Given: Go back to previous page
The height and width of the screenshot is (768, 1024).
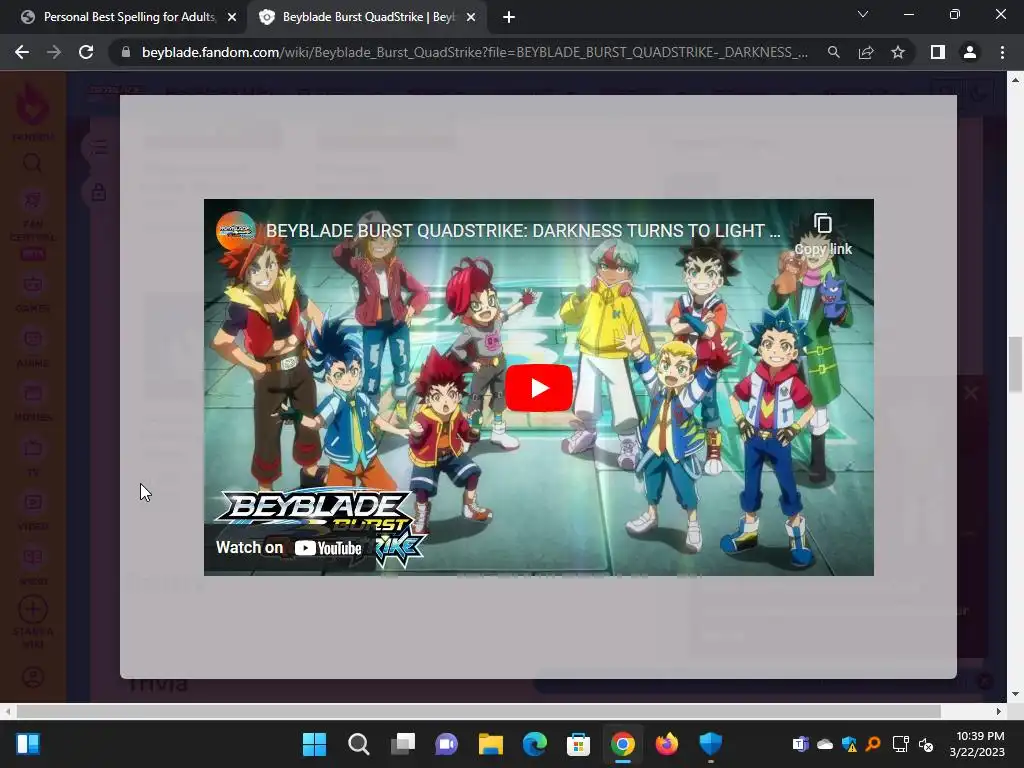Looking at the screenshot, I should tap(22, 52).
